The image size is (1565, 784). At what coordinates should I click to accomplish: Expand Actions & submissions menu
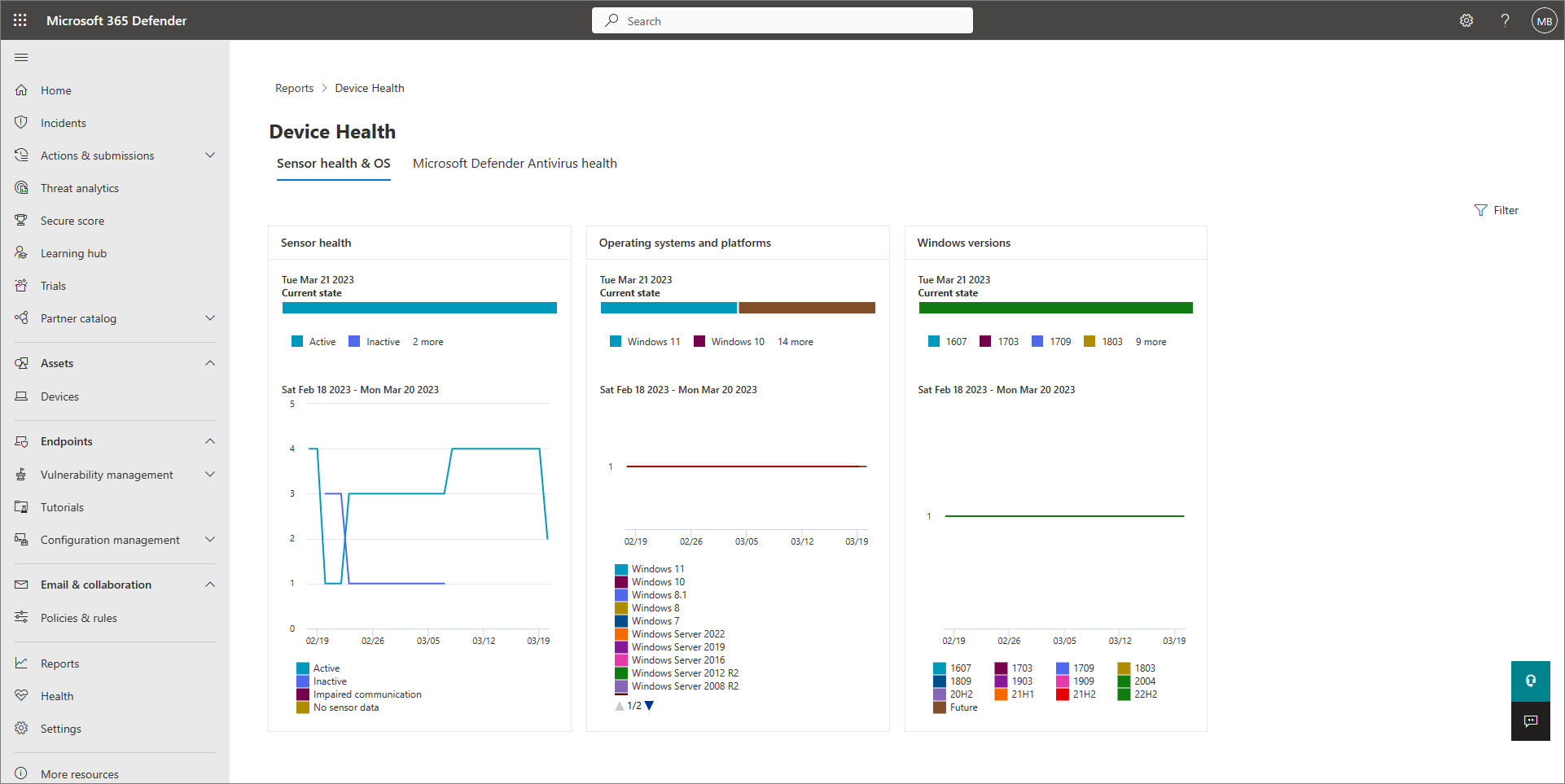point(209,155)
